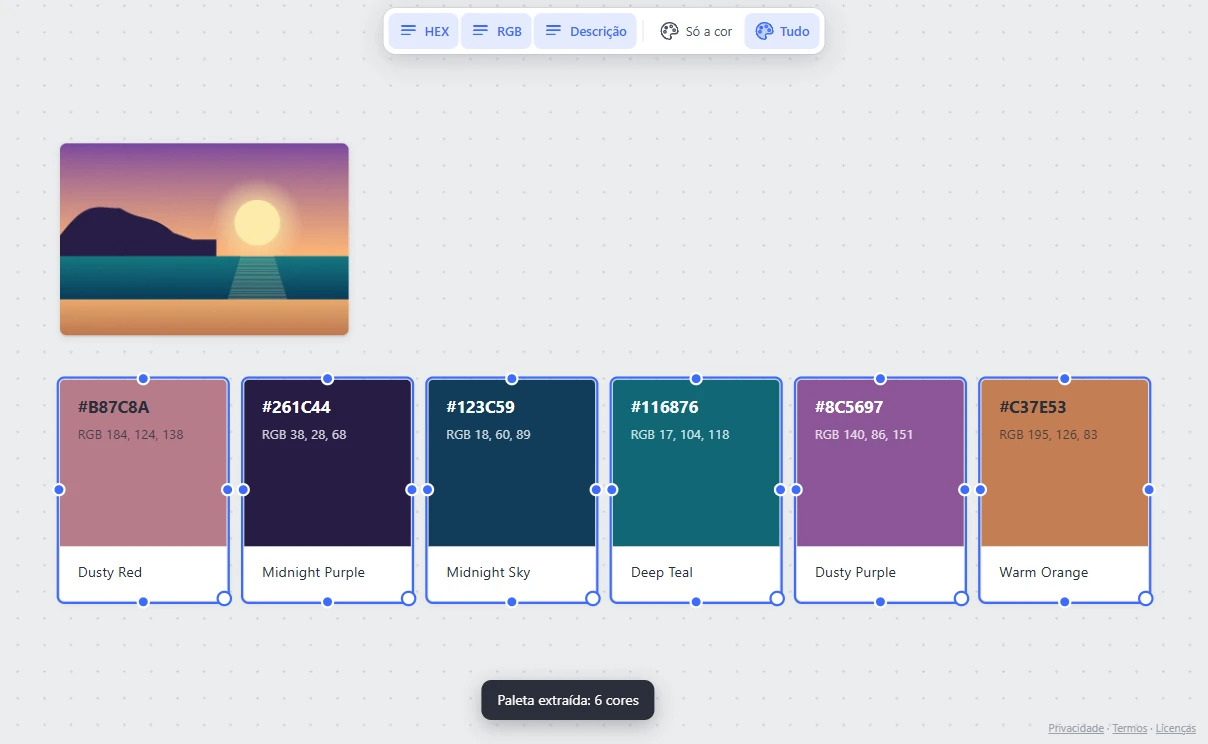Toggle the RGB label display

pos(496,31)
